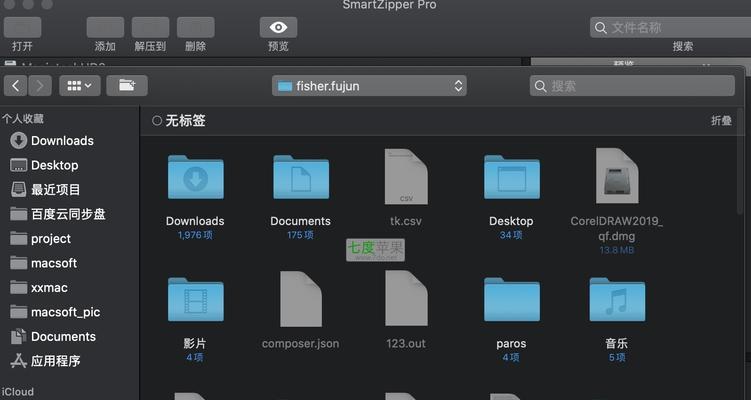Focus the 搜索 search field in file dialog

(x=632, y=86)
